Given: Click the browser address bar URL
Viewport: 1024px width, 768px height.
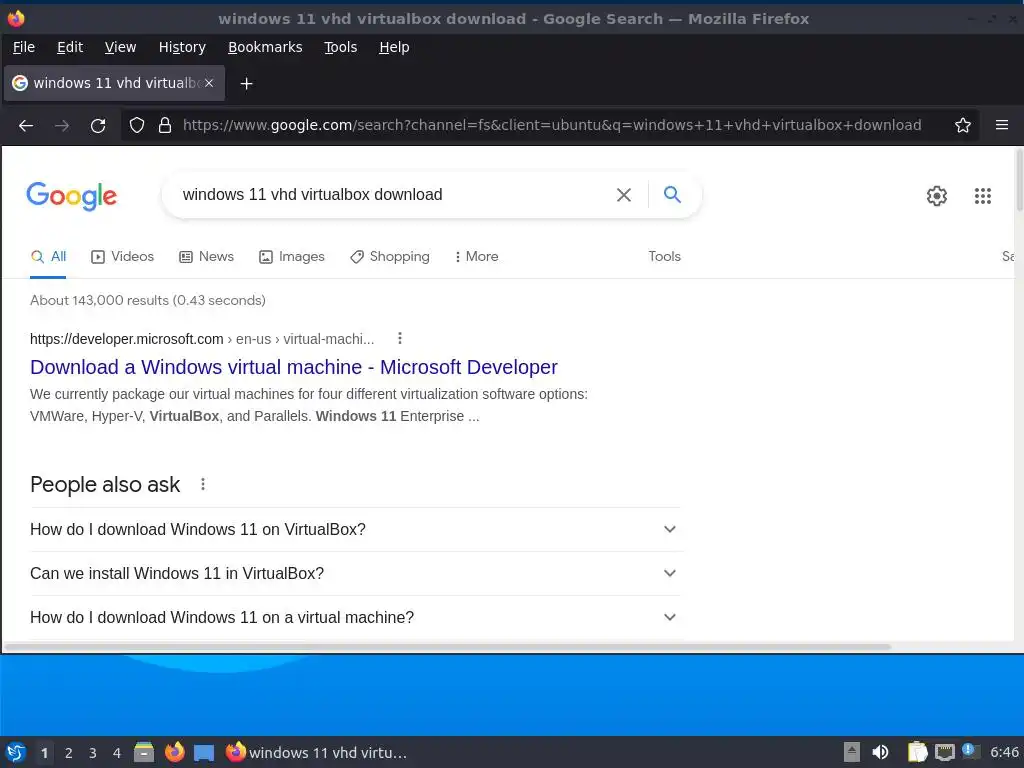Looking at the screenshot, I should tap(552, 125).
